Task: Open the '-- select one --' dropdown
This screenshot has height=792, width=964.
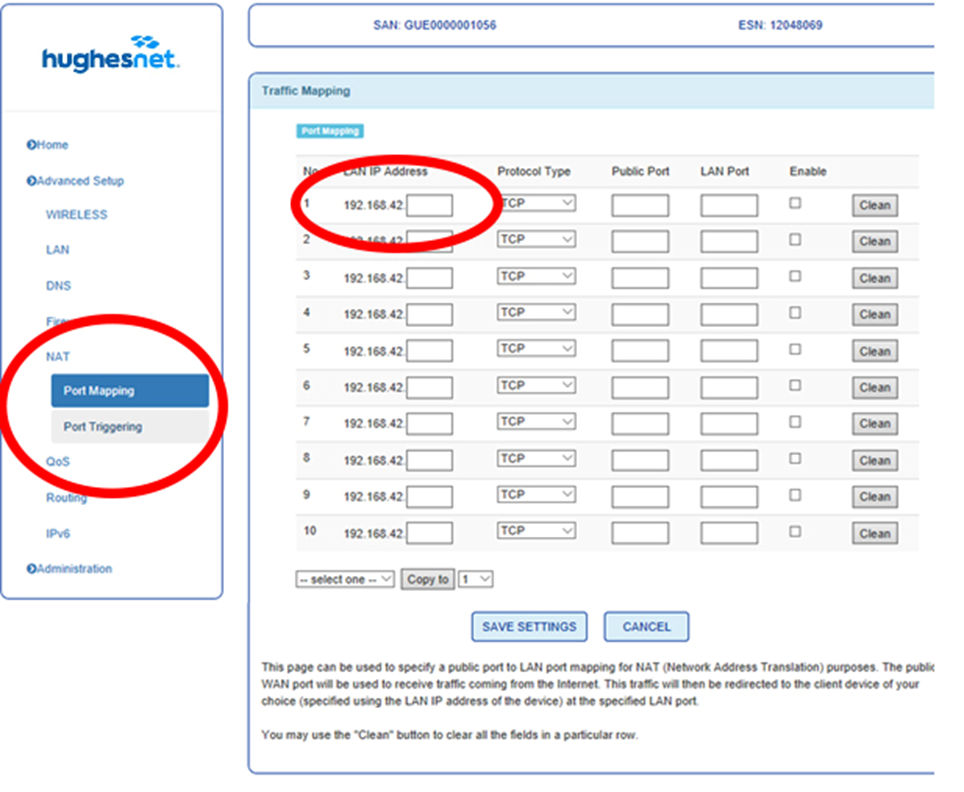Action: click(344, 578)
